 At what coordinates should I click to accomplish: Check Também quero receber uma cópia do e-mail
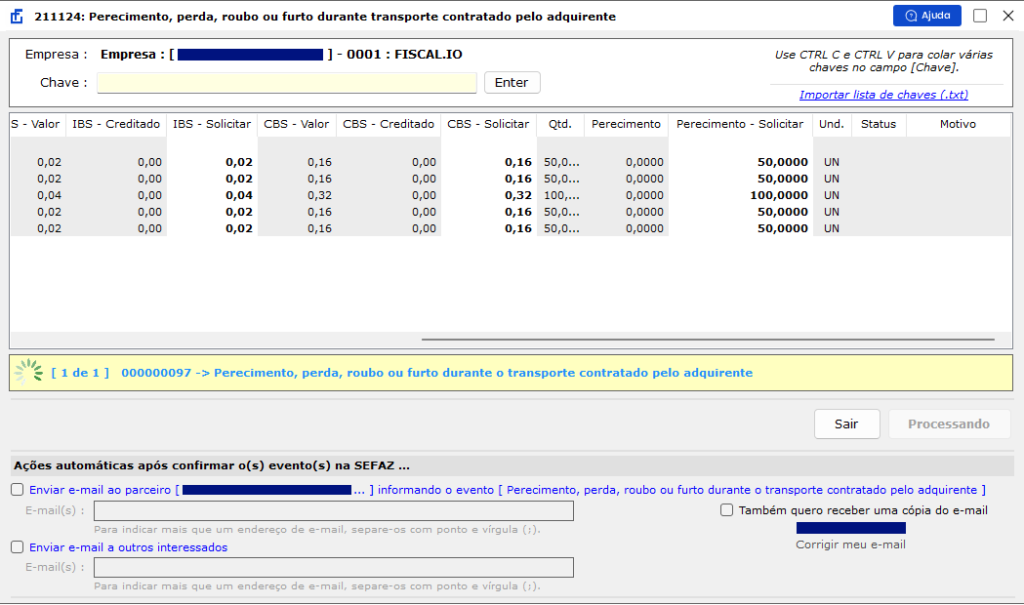(726, 510)
